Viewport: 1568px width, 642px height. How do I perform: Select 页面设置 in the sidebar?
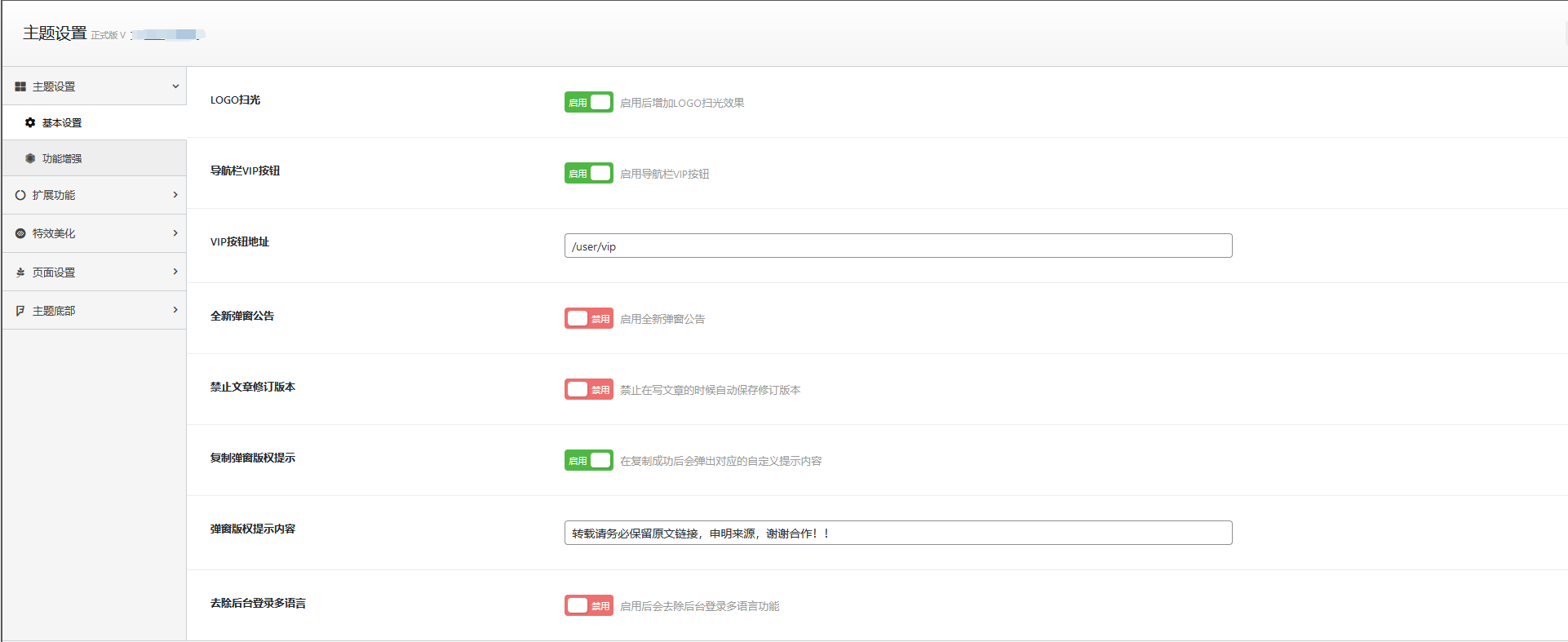[x=94, y=272]
